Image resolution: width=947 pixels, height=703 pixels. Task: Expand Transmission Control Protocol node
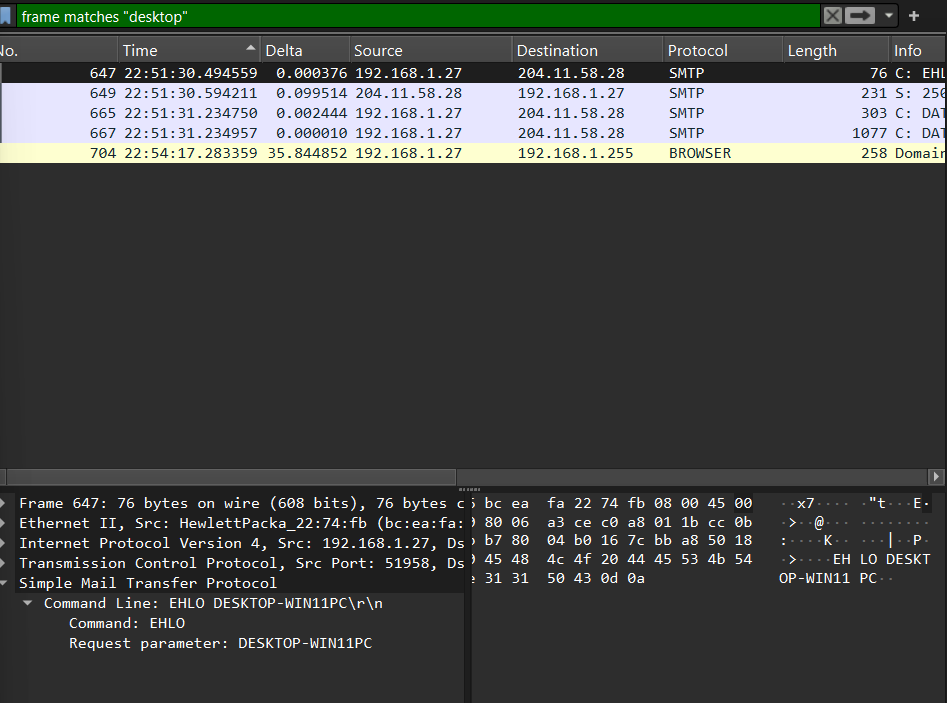(x=3, y=563)
